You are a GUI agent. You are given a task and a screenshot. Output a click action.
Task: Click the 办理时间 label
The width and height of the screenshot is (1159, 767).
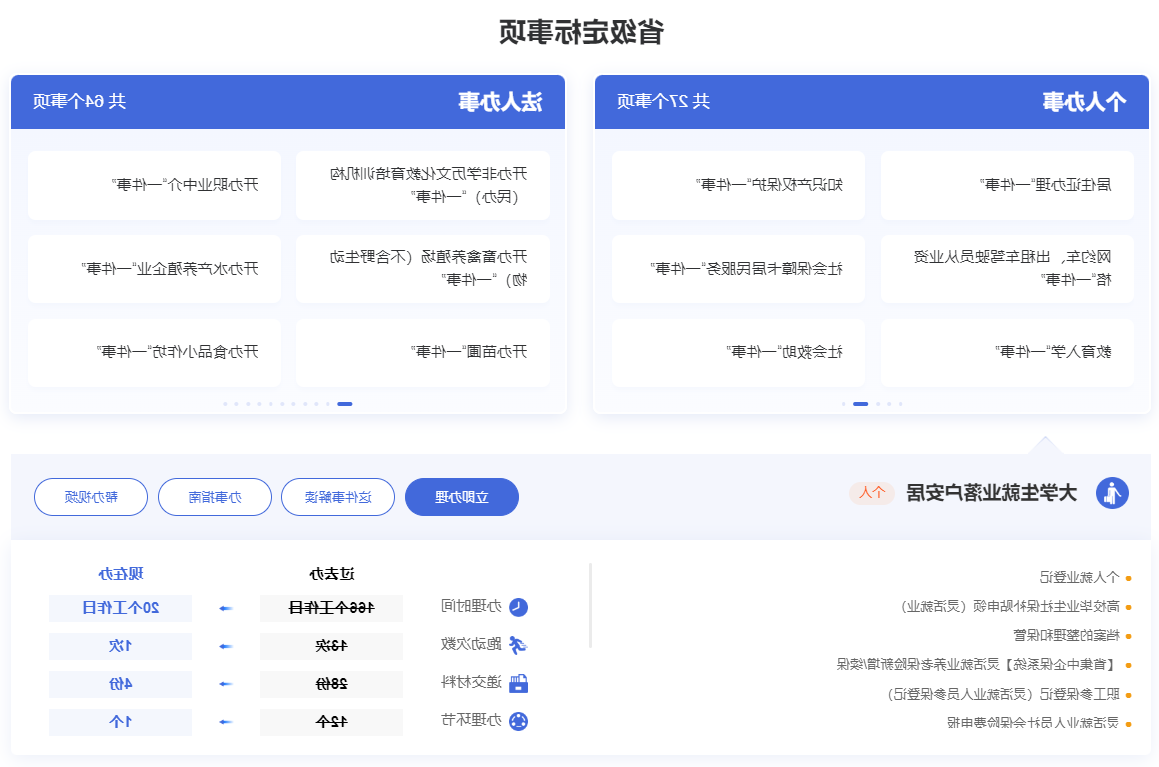472,607
